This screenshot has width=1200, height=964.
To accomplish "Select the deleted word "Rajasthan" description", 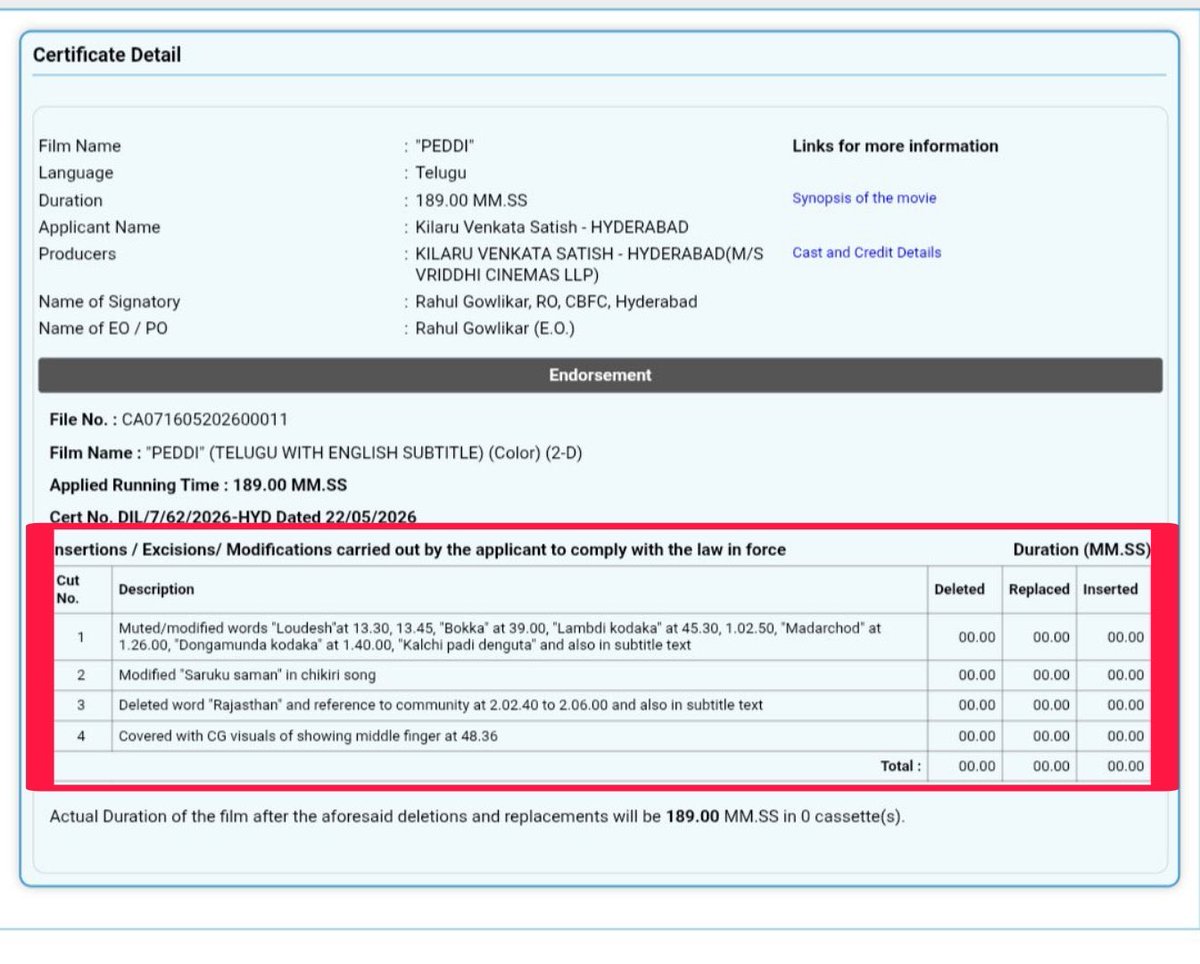I will click(x=440, y=705).
